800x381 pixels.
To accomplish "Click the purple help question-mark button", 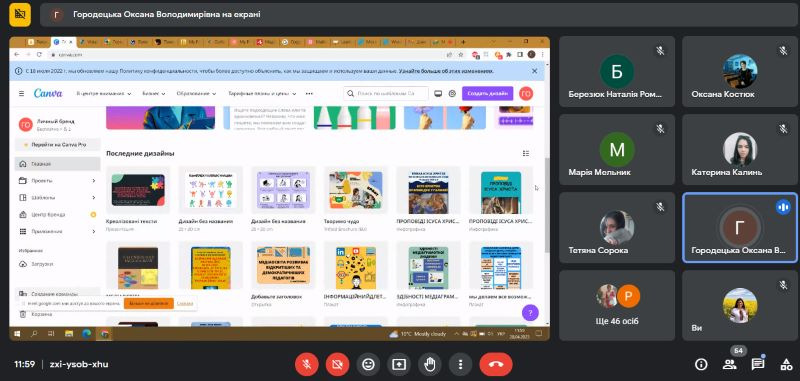I will [530, 312].
